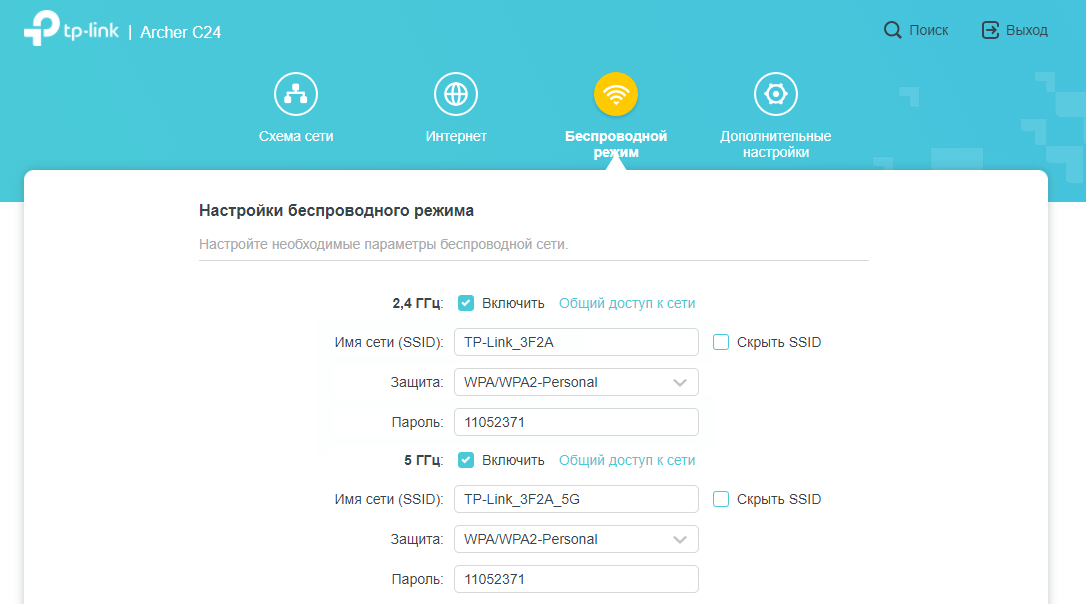Screen dimensions: 1086x604
Task: Go to the Дополнительные настройки tab label
Action: point(776,144)
